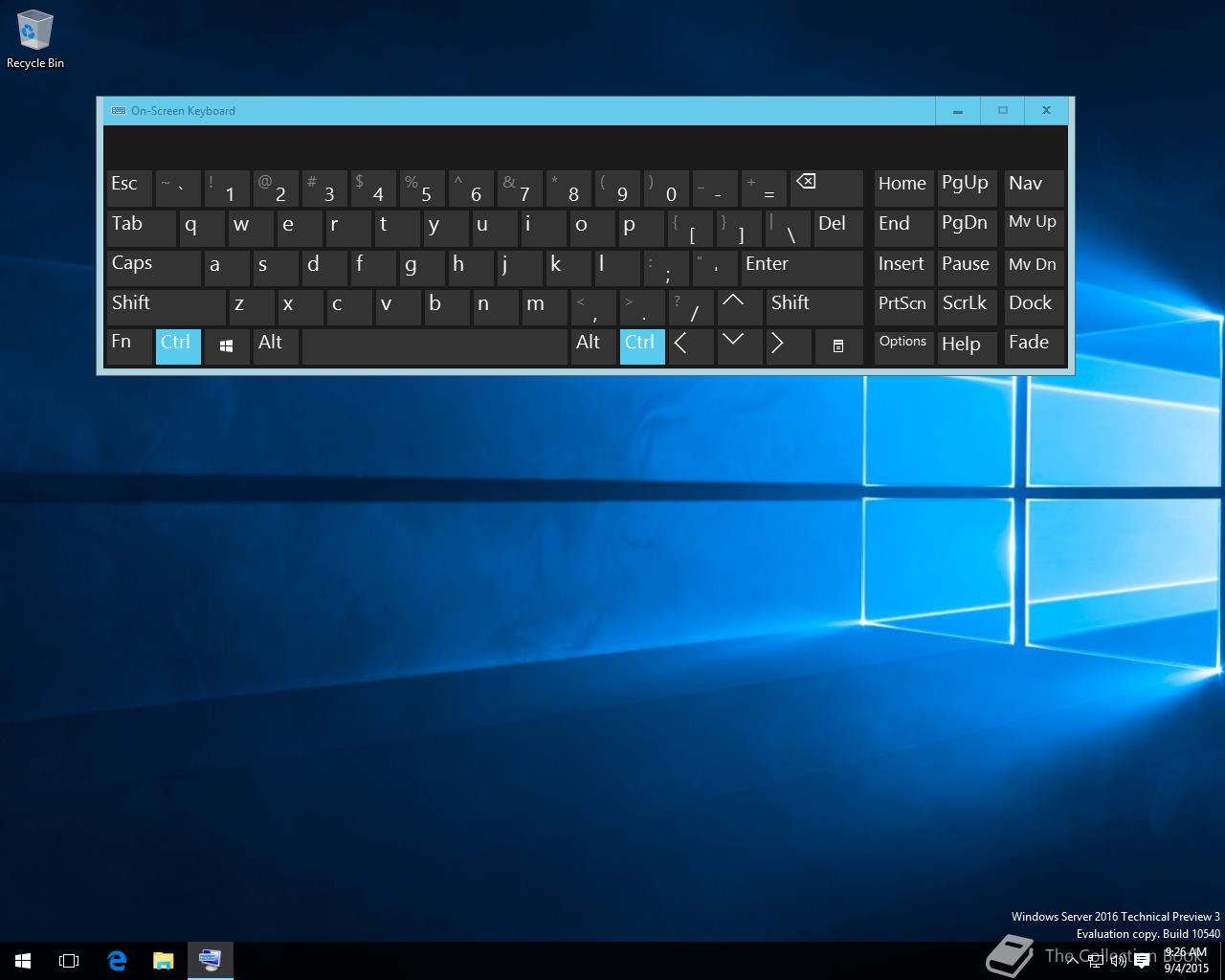This screenshot has width=1225, height=980.
Task: Tap the letter z key
Action: pyautogui.click(x=251, y=306)
